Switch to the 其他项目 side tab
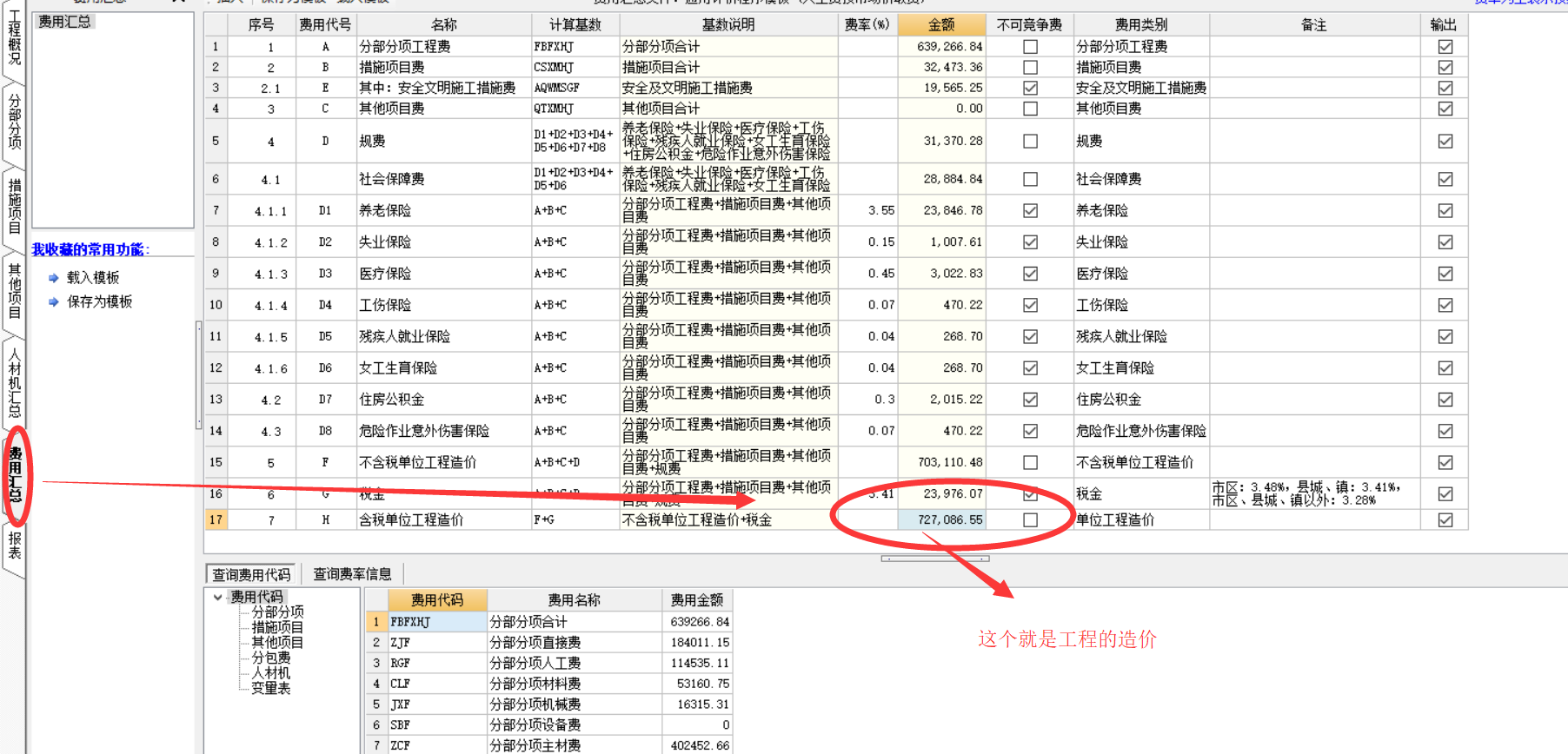The width and height of the screenshot is (1568, 754). tap(14, 292)
